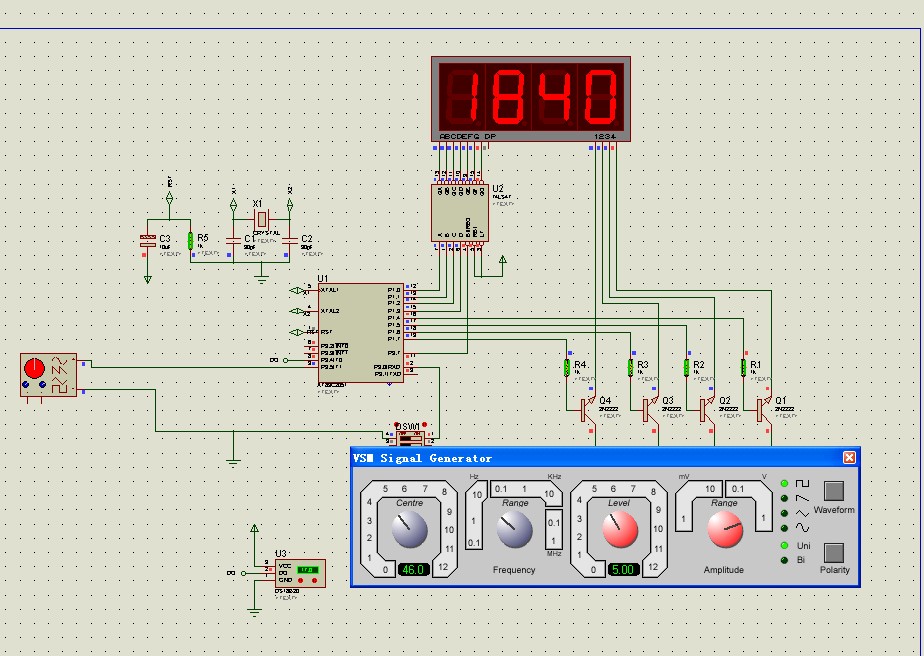Toggle the DSW1 DIP switch
This screenshot has width=924, height=656.
click(x=409, y=436)
